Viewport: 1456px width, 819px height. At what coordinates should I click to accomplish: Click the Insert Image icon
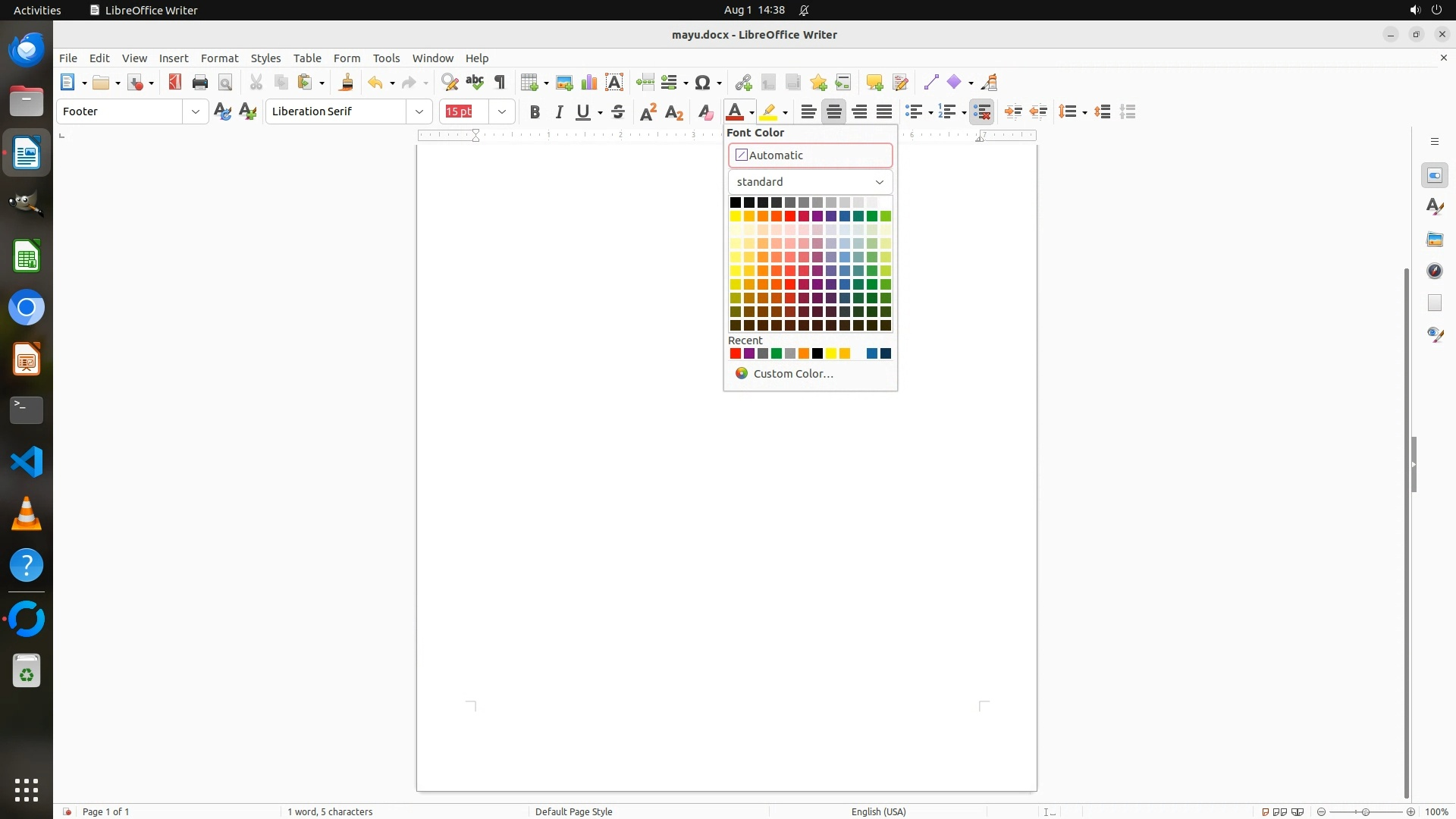click(x=564, y=83)
